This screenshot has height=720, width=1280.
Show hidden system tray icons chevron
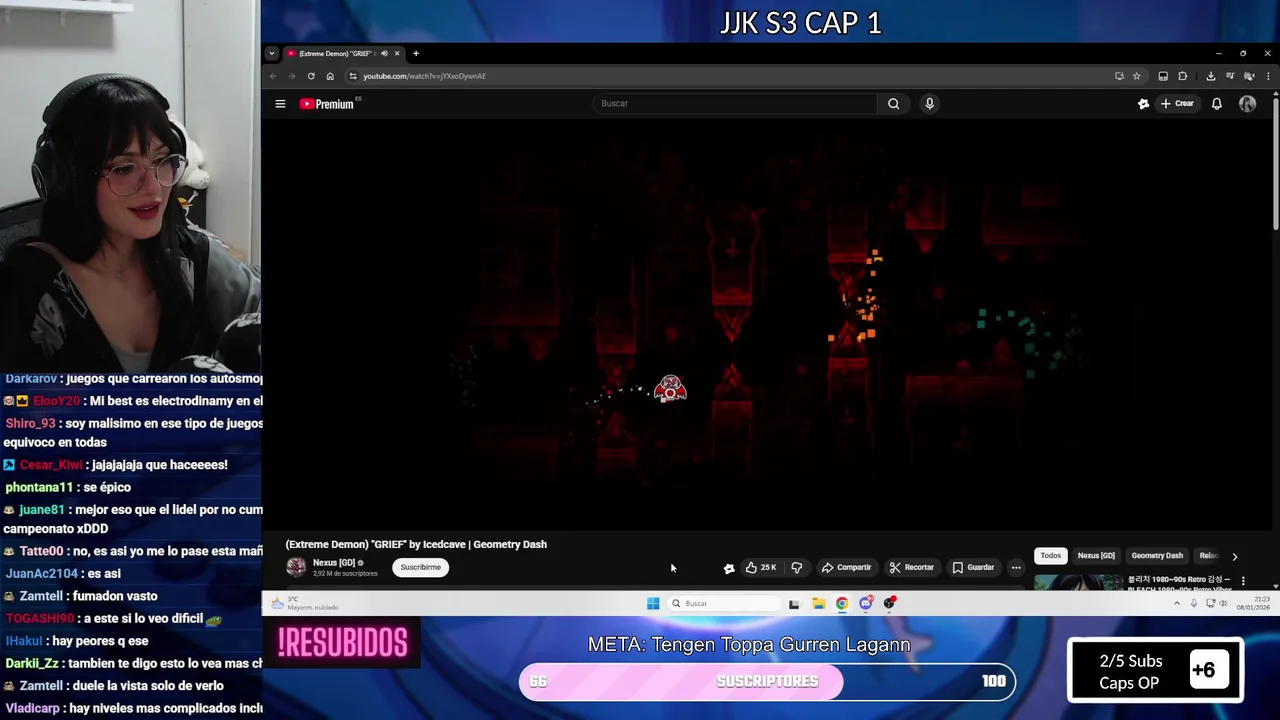click(1176, 603)
